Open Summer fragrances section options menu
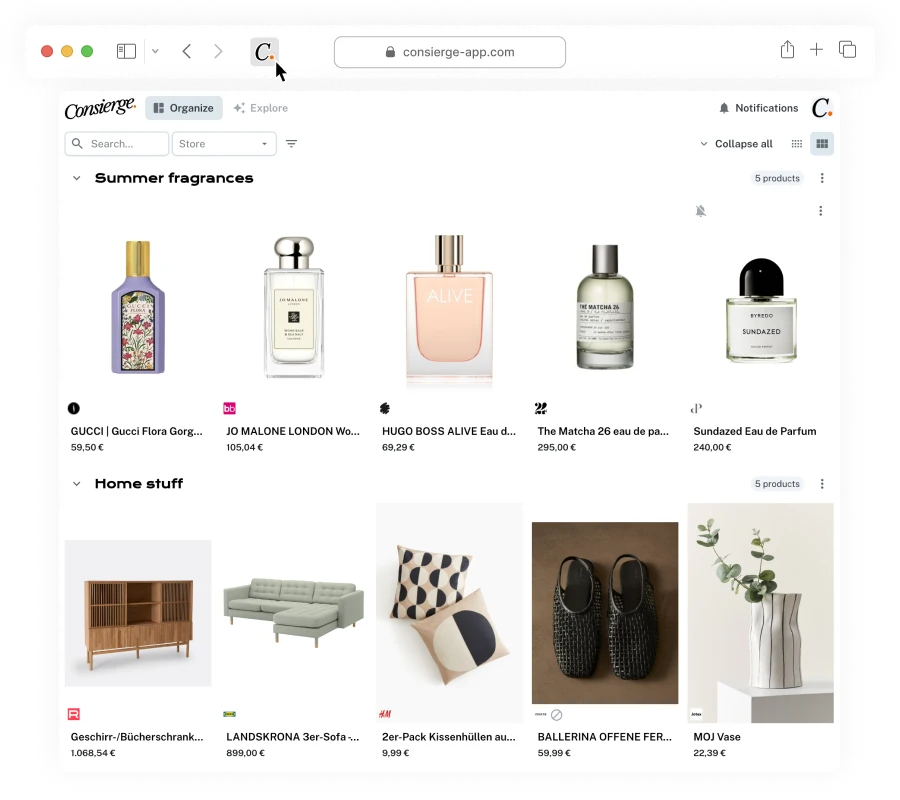Image resolution: width=900 pixels, height=800 pixels. 822,178
